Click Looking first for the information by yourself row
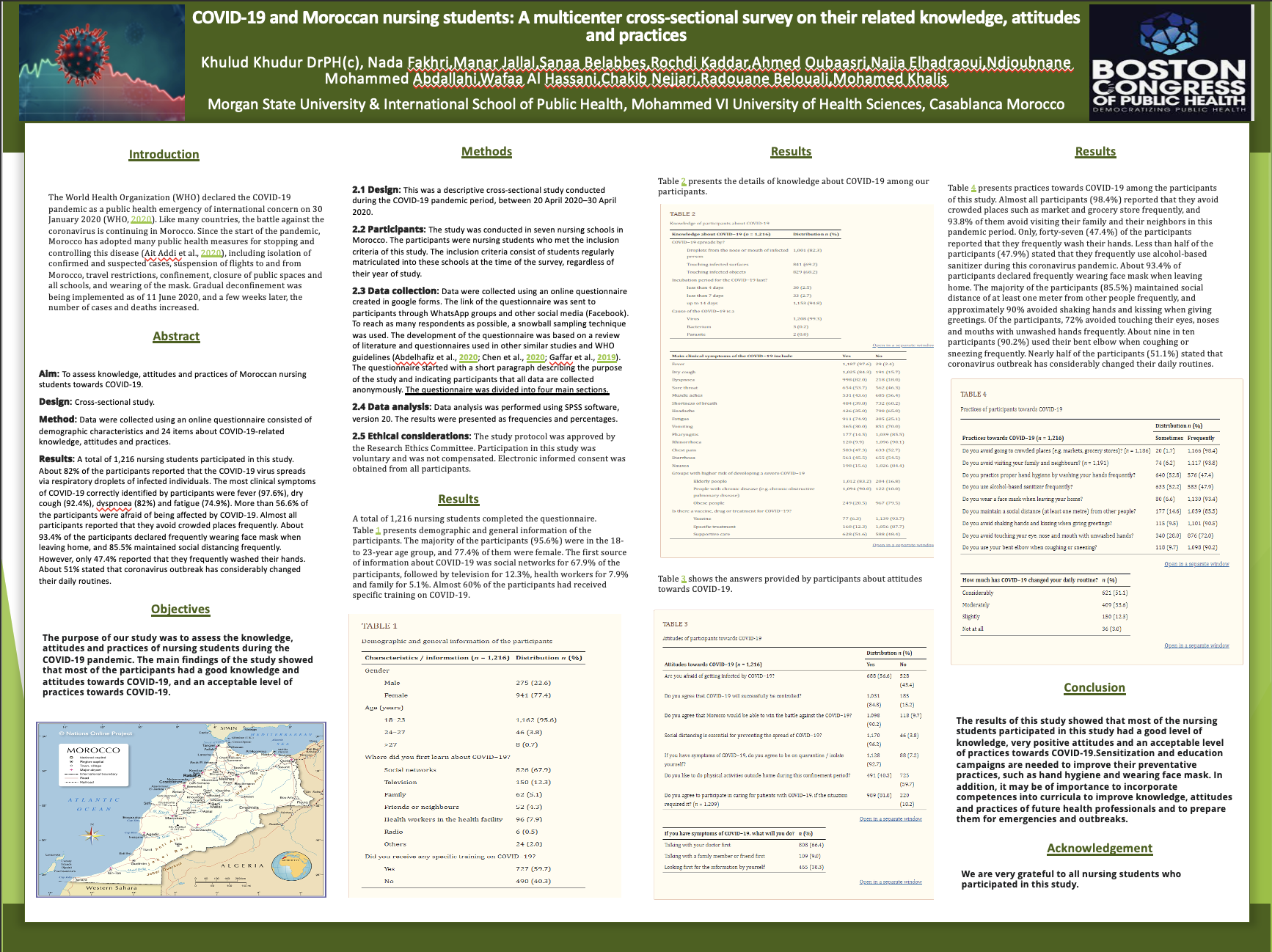 [x=744, y=867]
